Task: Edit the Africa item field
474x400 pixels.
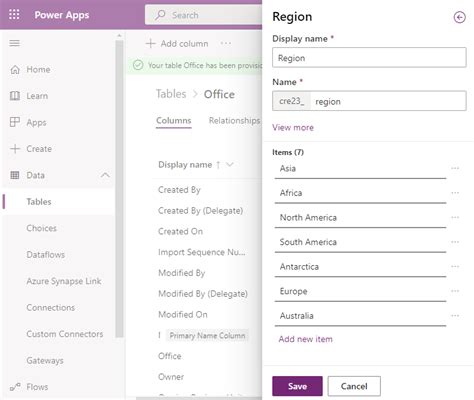Action: click(x=360, y=193)
